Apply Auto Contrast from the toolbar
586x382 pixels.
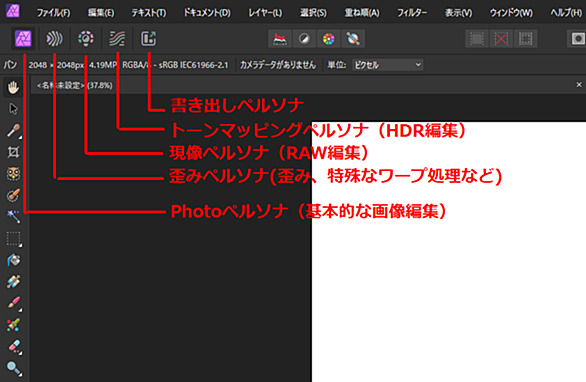pyautogui.click(x=304, y=39)
